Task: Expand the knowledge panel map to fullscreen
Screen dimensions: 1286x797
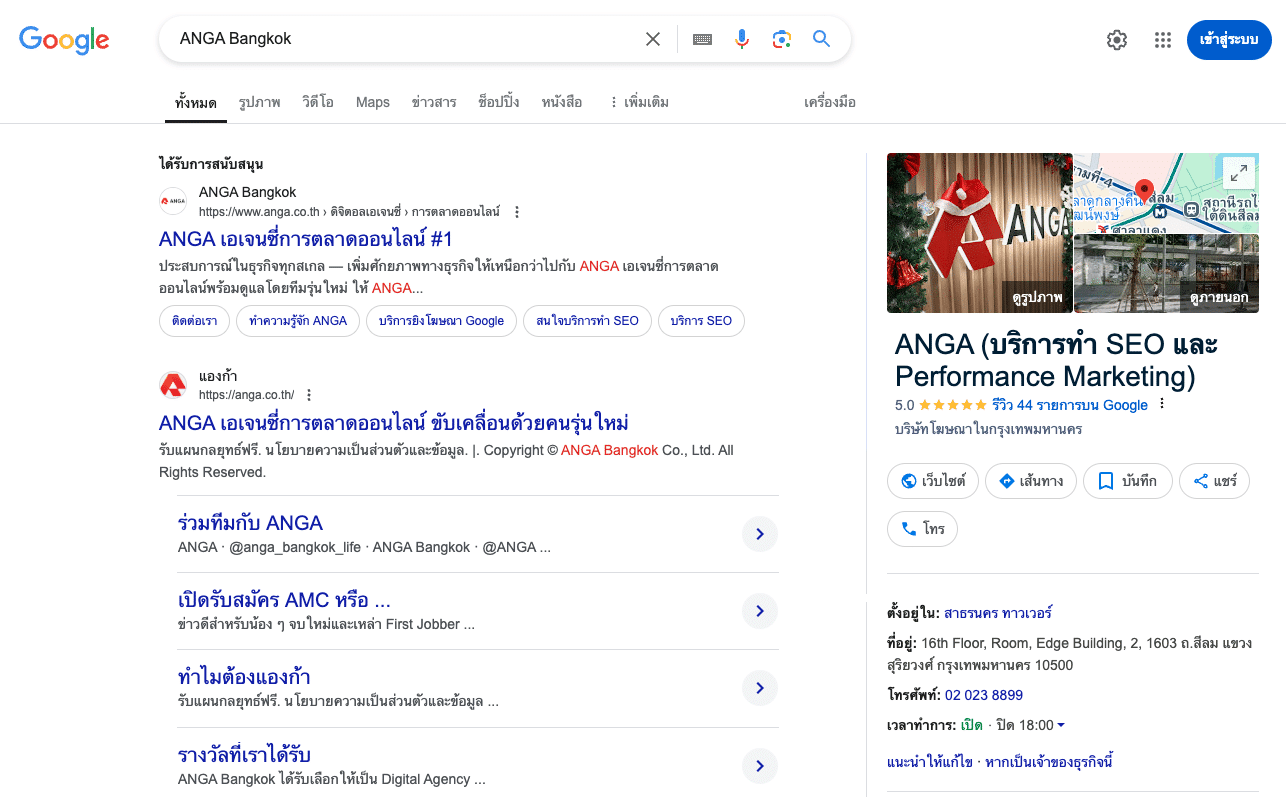Action: (1238, 172)
